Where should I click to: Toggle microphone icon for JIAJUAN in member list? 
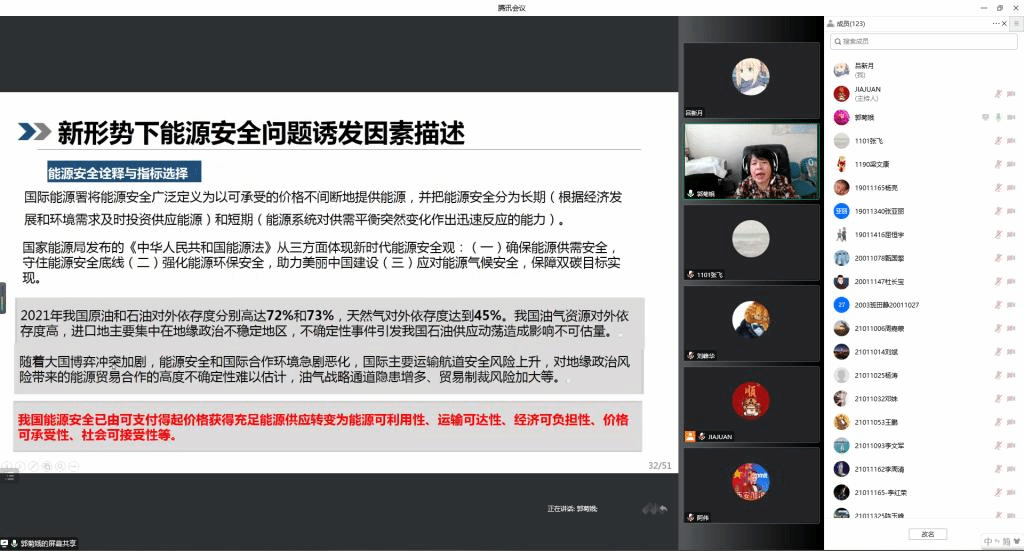coord(997,93)
